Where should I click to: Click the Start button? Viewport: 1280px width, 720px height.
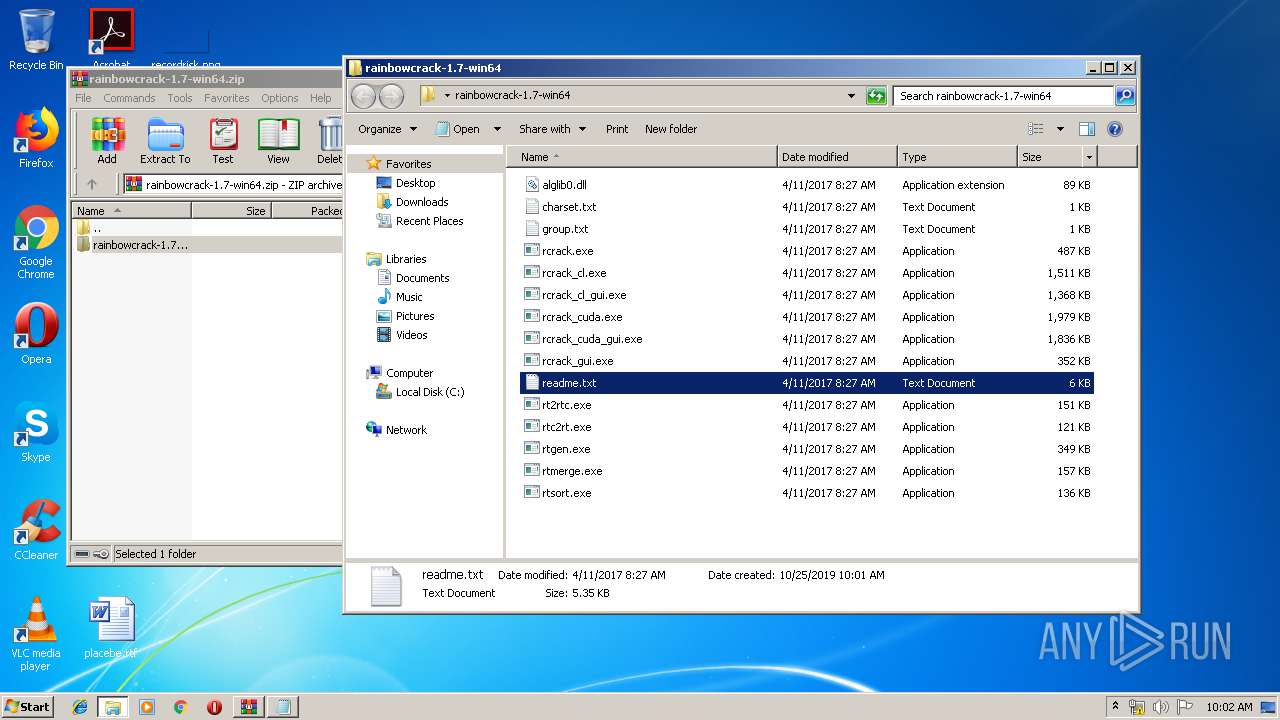tap(28, 707)
